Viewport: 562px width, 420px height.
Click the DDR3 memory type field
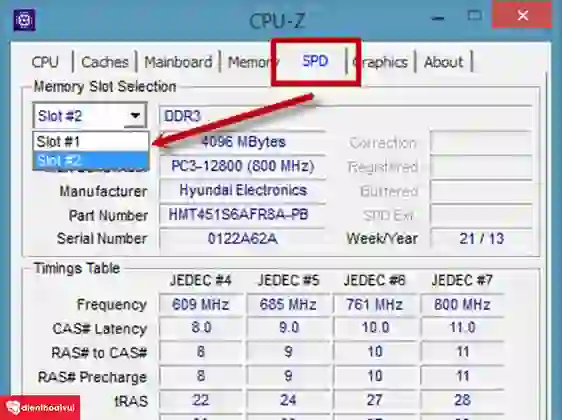tap(345, 116)
